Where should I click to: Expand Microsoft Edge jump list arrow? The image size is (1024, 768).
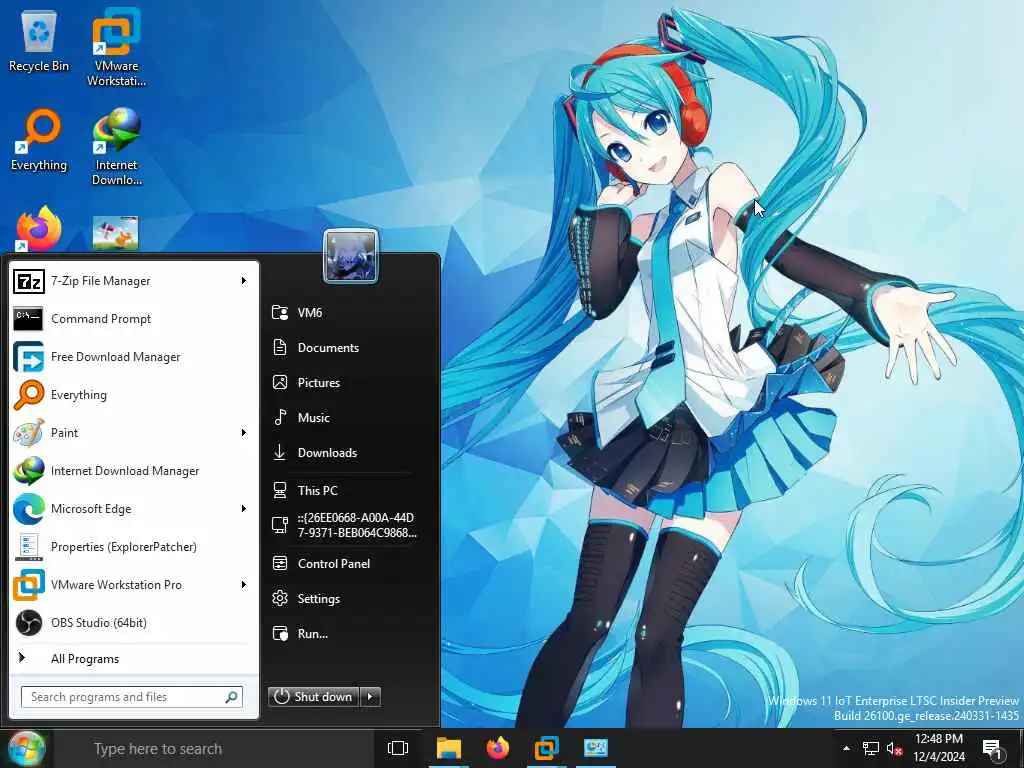tap(244, 508)
